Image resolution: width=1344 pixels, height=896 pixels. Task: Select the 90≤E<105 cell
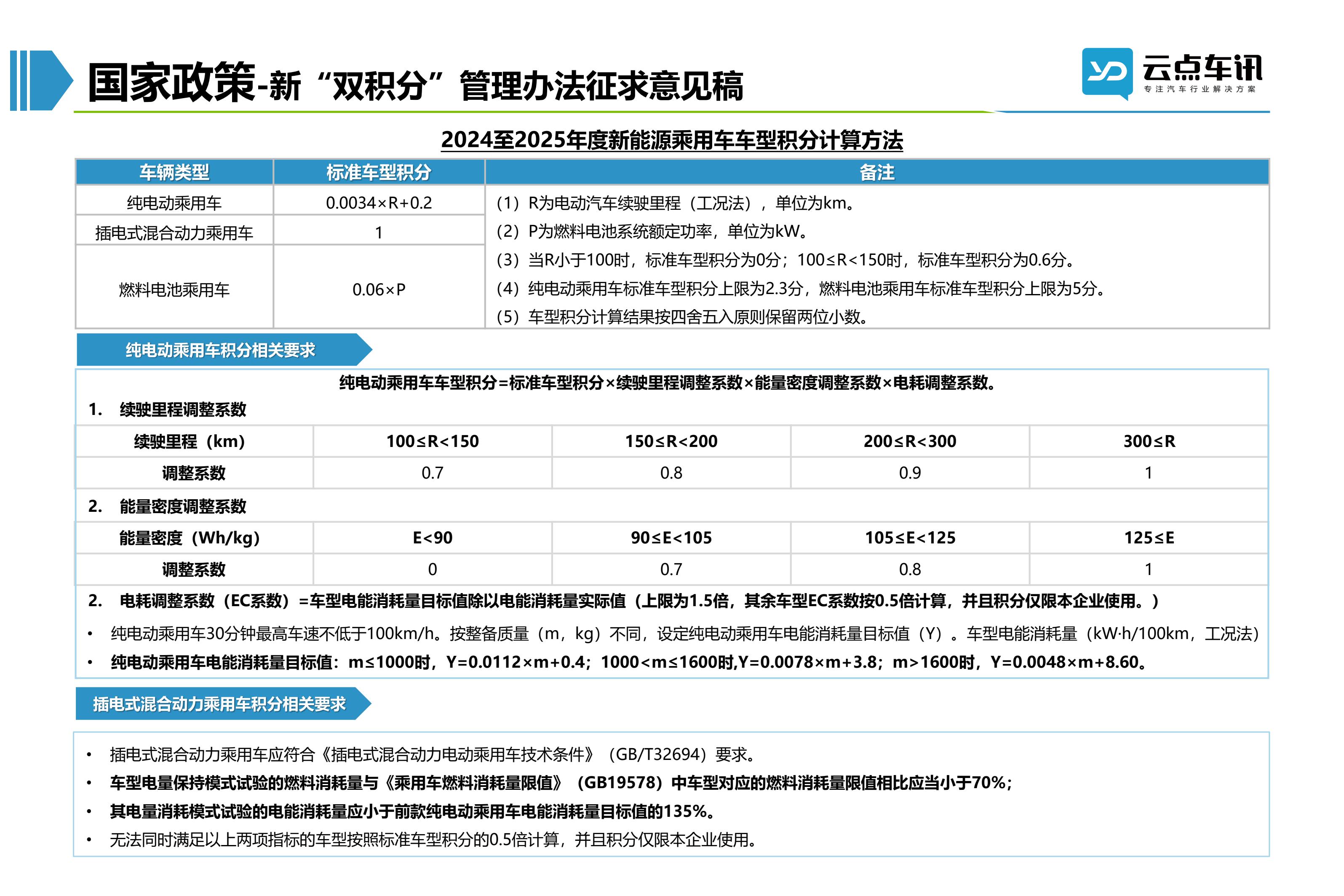click(x=671, y=538)
